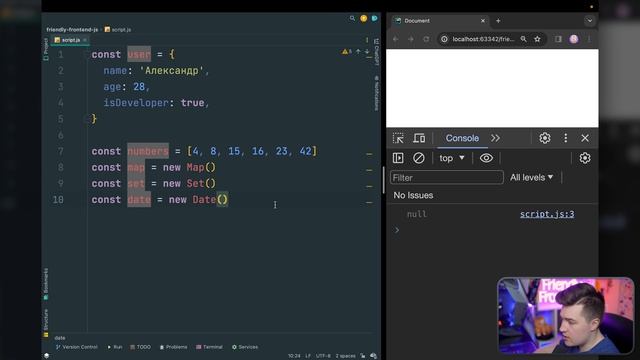Screen dimensions: 640x360
Task: Click the teal plugin icon in IDE toolbar
Action: point(374,18)
